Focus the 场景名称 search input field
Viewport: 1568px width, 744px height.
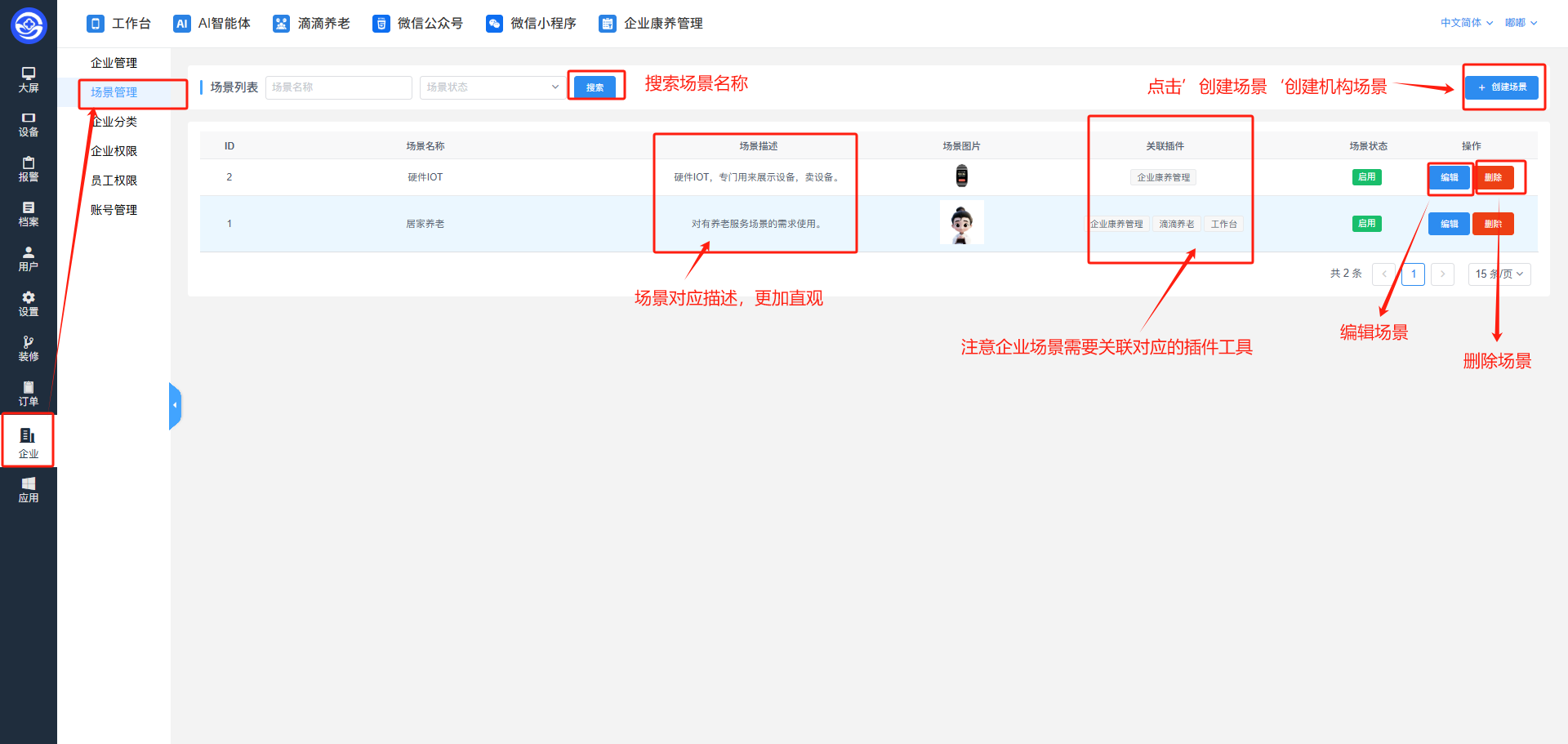click(x=338, y=87)
